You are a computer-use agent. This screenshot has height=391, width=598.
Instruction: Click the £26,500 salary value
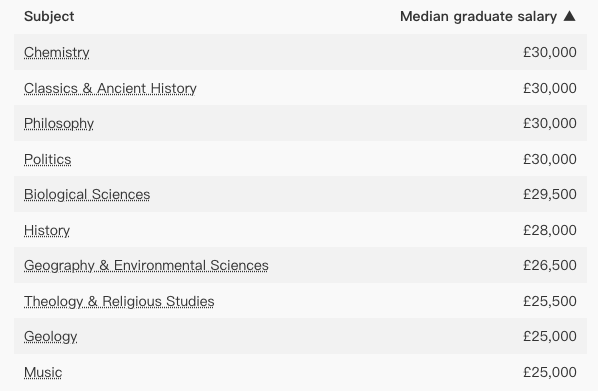coord(550,265)
